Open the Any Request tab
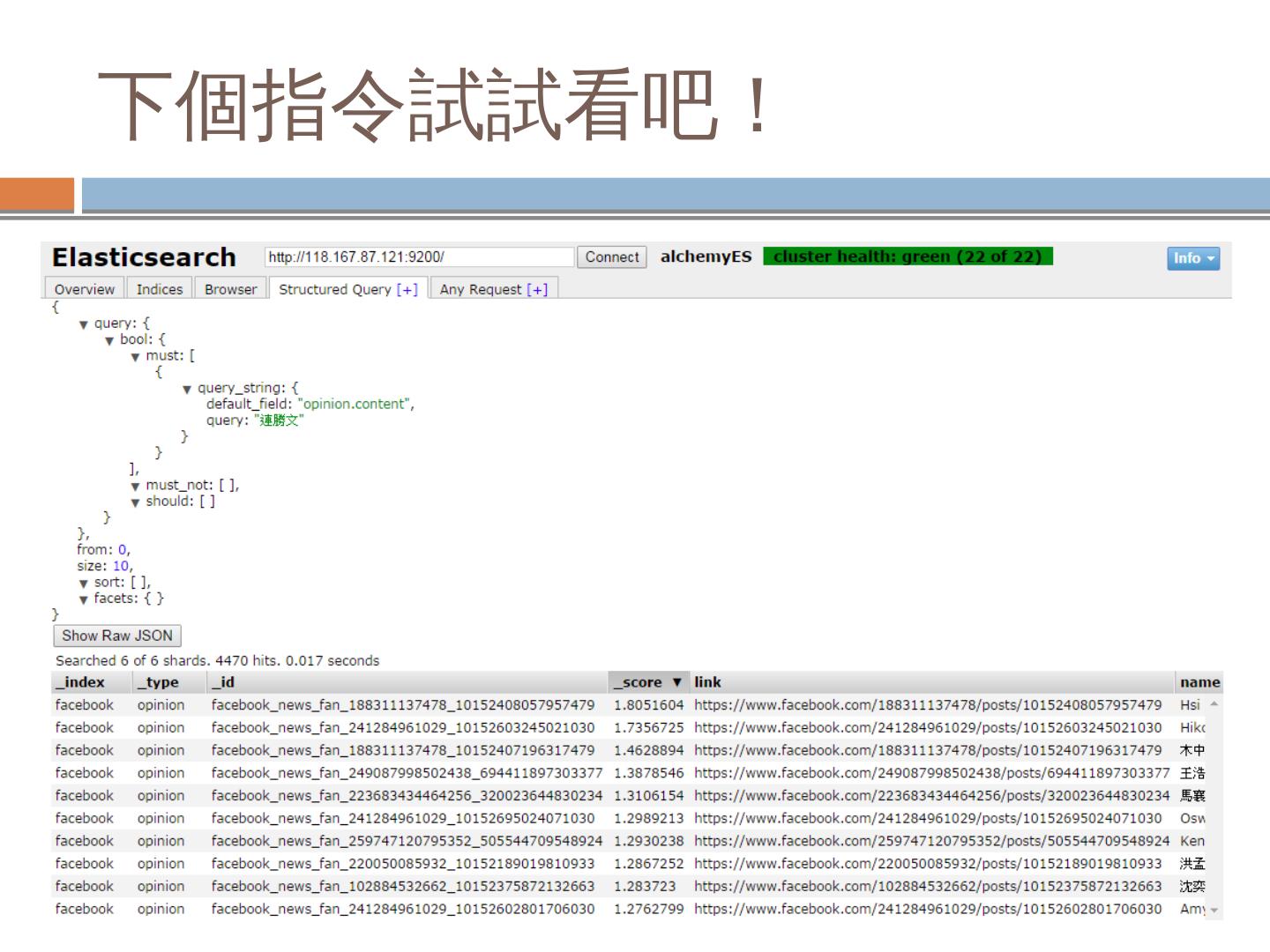Screen dimensions: 1270x952 click(494, 289)
